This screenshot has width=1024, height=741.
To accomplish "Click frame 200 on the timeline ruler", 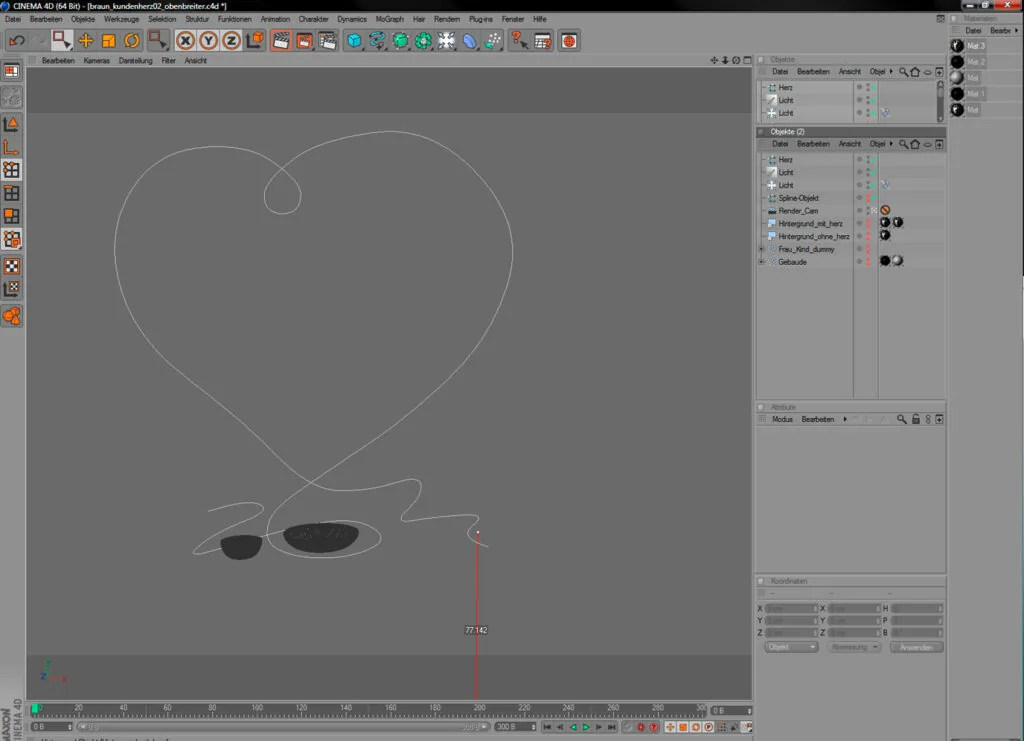I will (479, 708).
